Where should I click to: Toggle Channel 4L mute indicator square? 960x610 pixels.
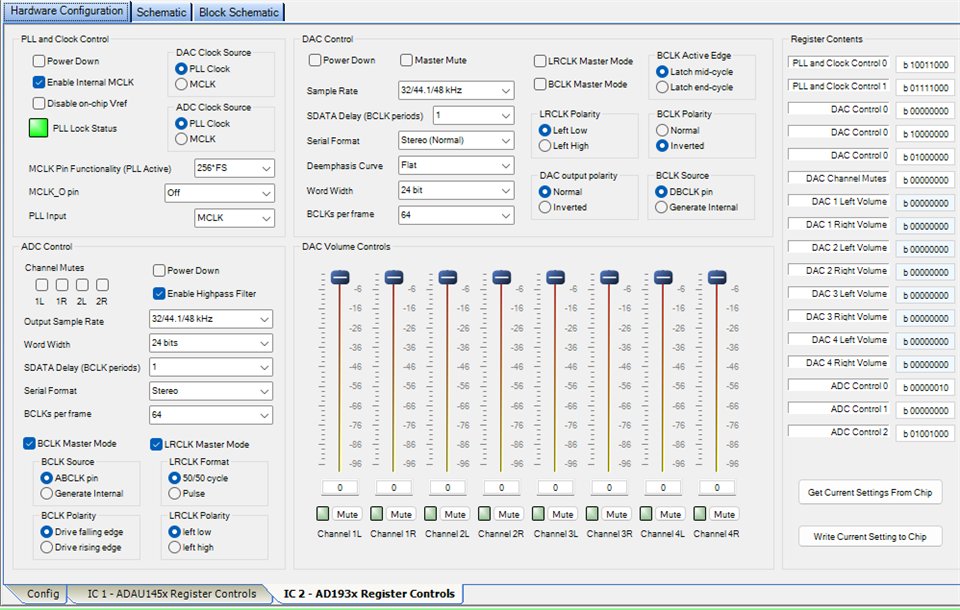tap(646, 513)
